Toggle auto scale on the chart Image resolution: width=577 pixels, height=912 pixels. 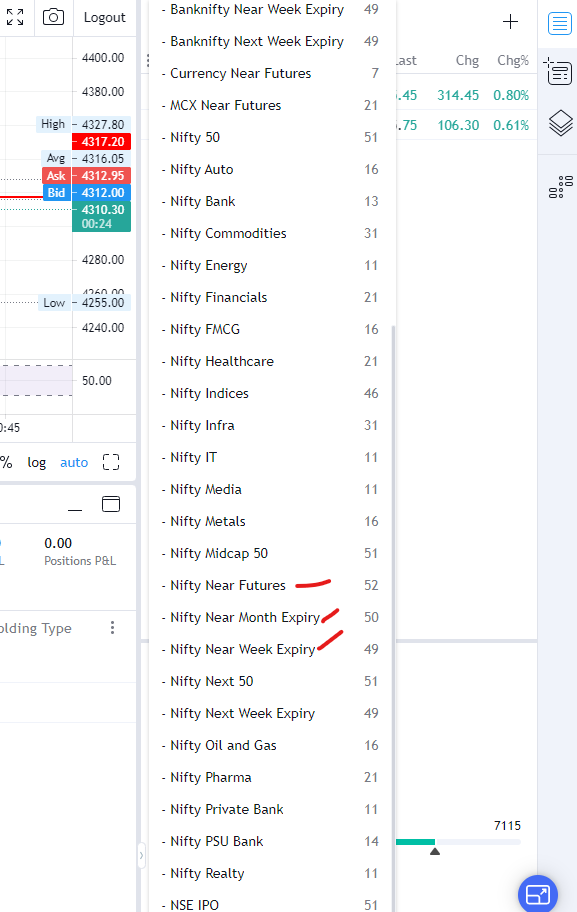[74, 463]
